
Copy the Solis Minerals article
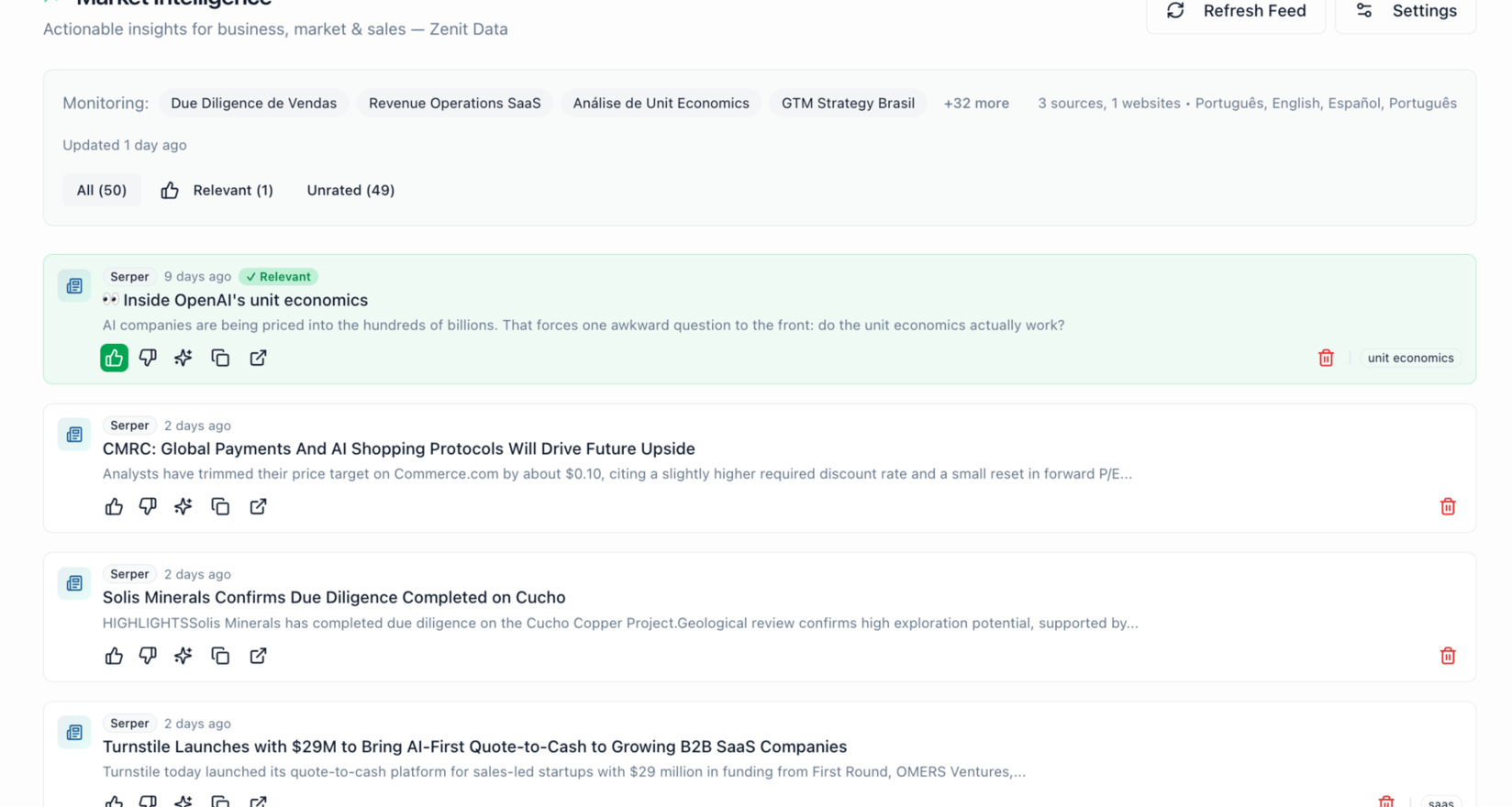220,656
